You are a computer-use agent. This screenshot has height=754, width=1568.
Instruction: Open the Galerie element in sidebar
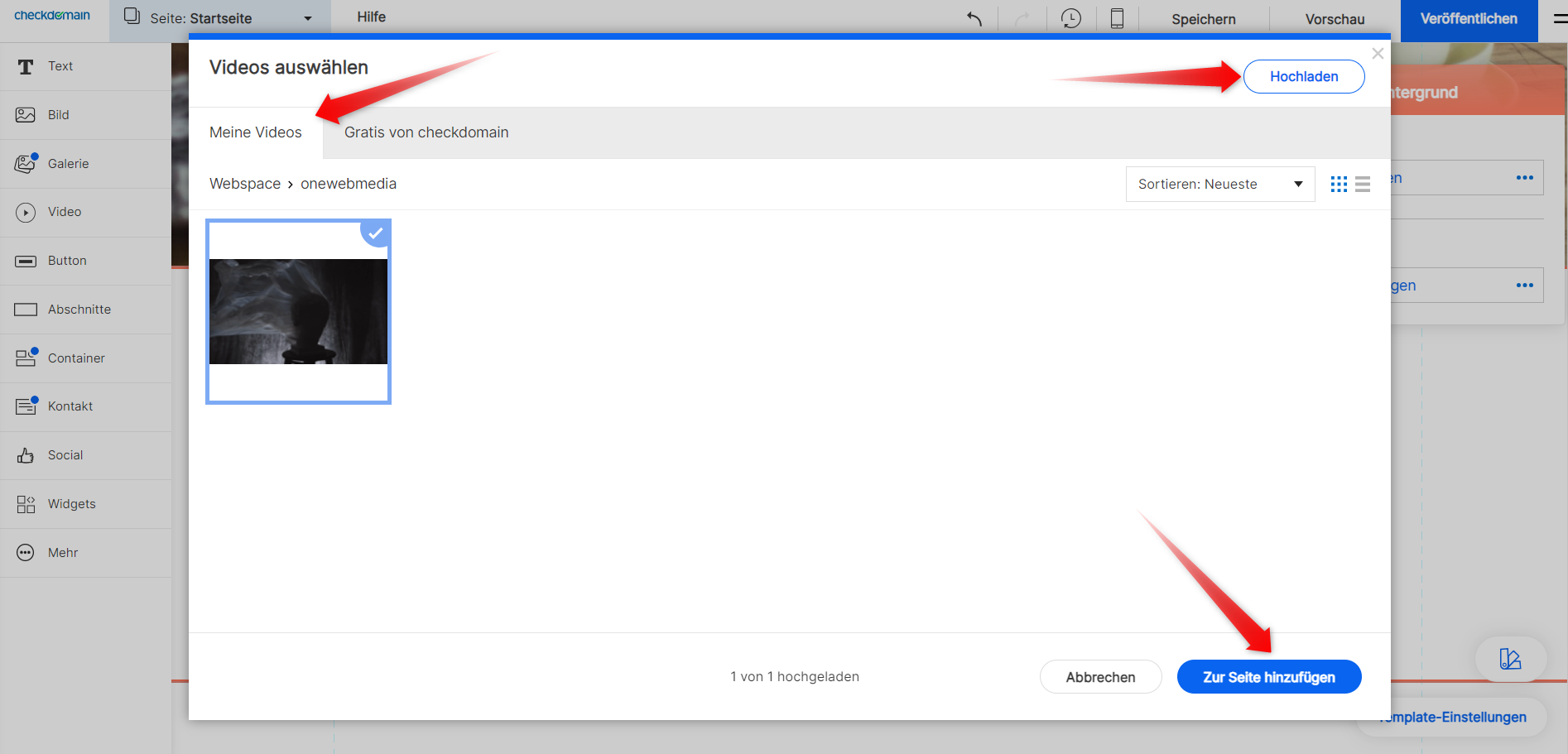click(x=68, y=164)
